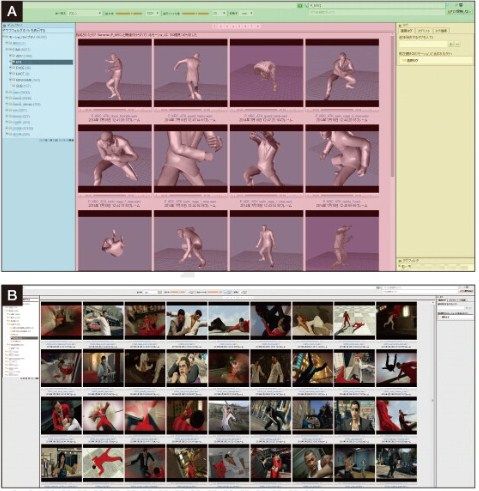Open the thumbnail of the figure curled into a ball midair
The width and height of the screenshot is (479, 491).
[115, 241]
